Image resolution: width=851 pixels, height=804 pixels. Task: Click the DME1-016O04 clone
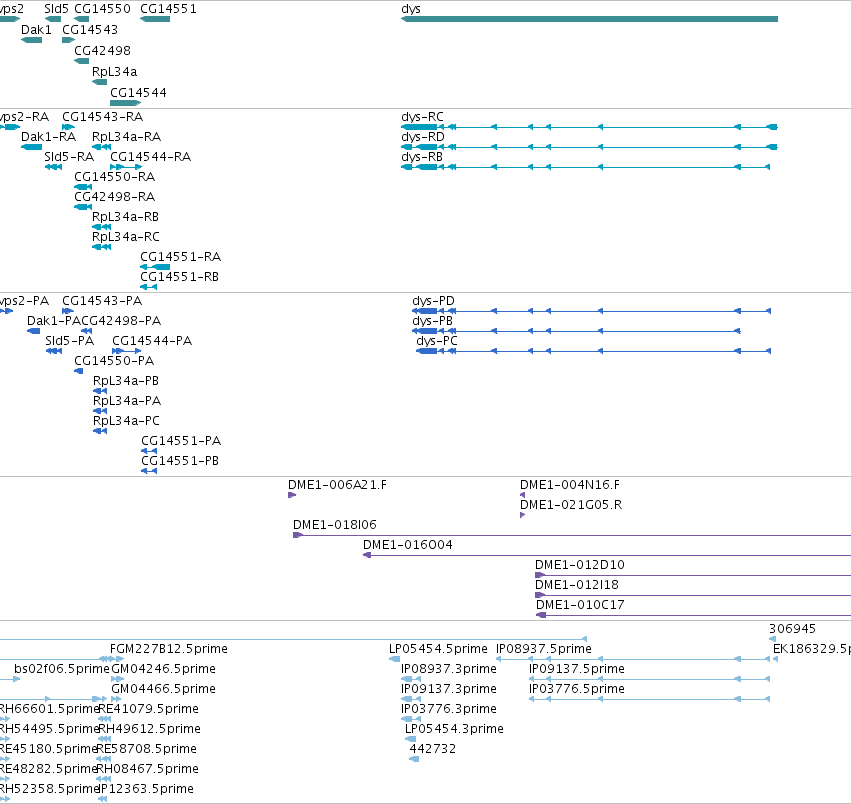coord(607,555)
